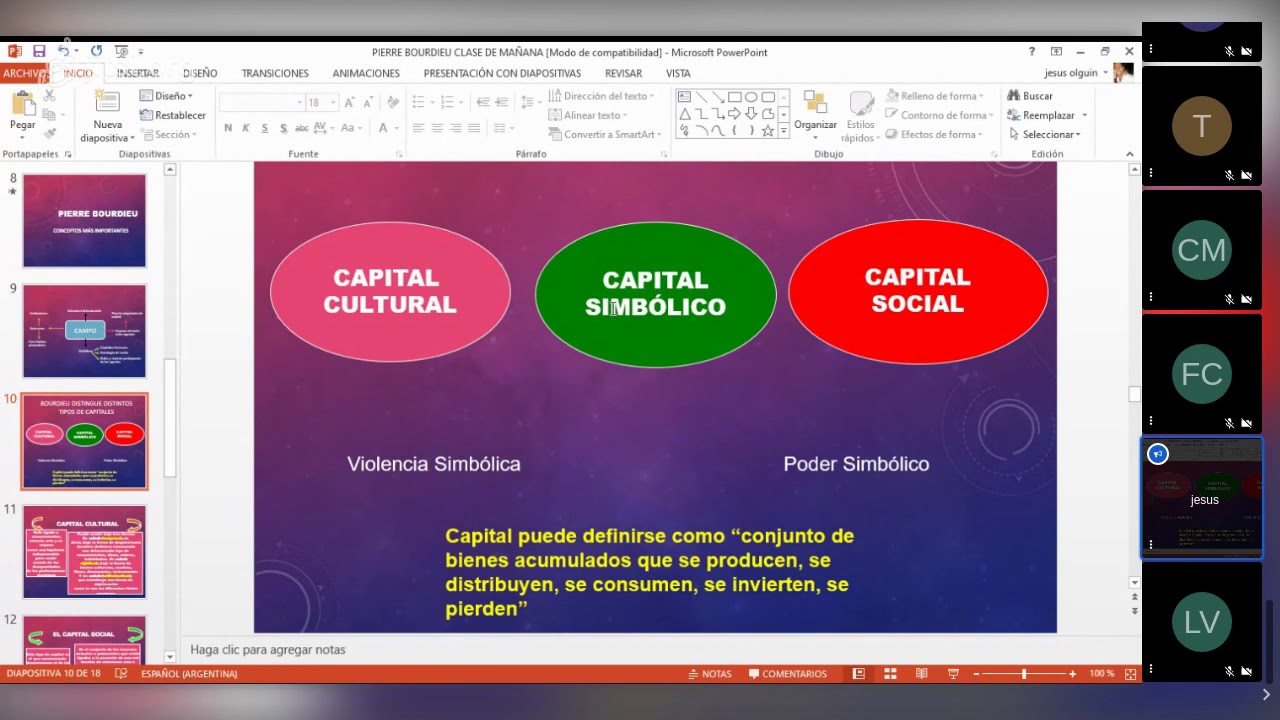Toggle text shadow
This screenshot has height=720, width=1280.
(283, 128)
